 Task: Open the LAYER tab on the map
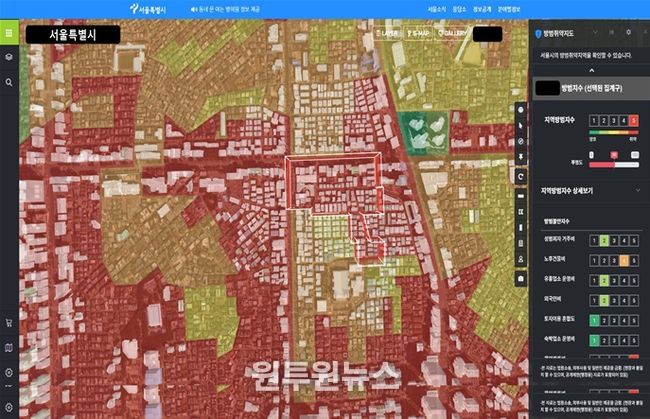pos(387,33)
